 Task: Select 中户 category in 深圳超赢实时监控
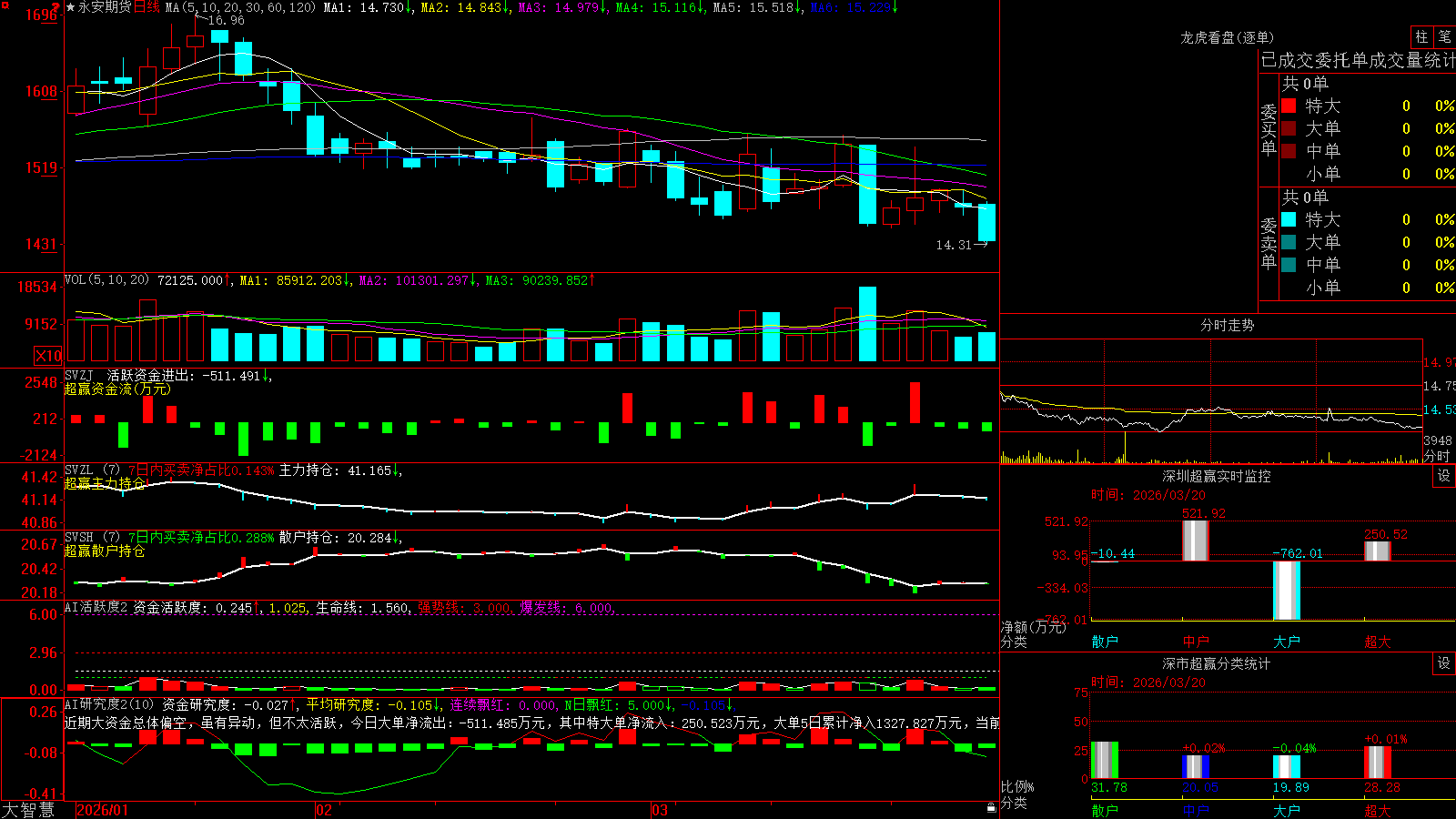tap(1196, 642)
